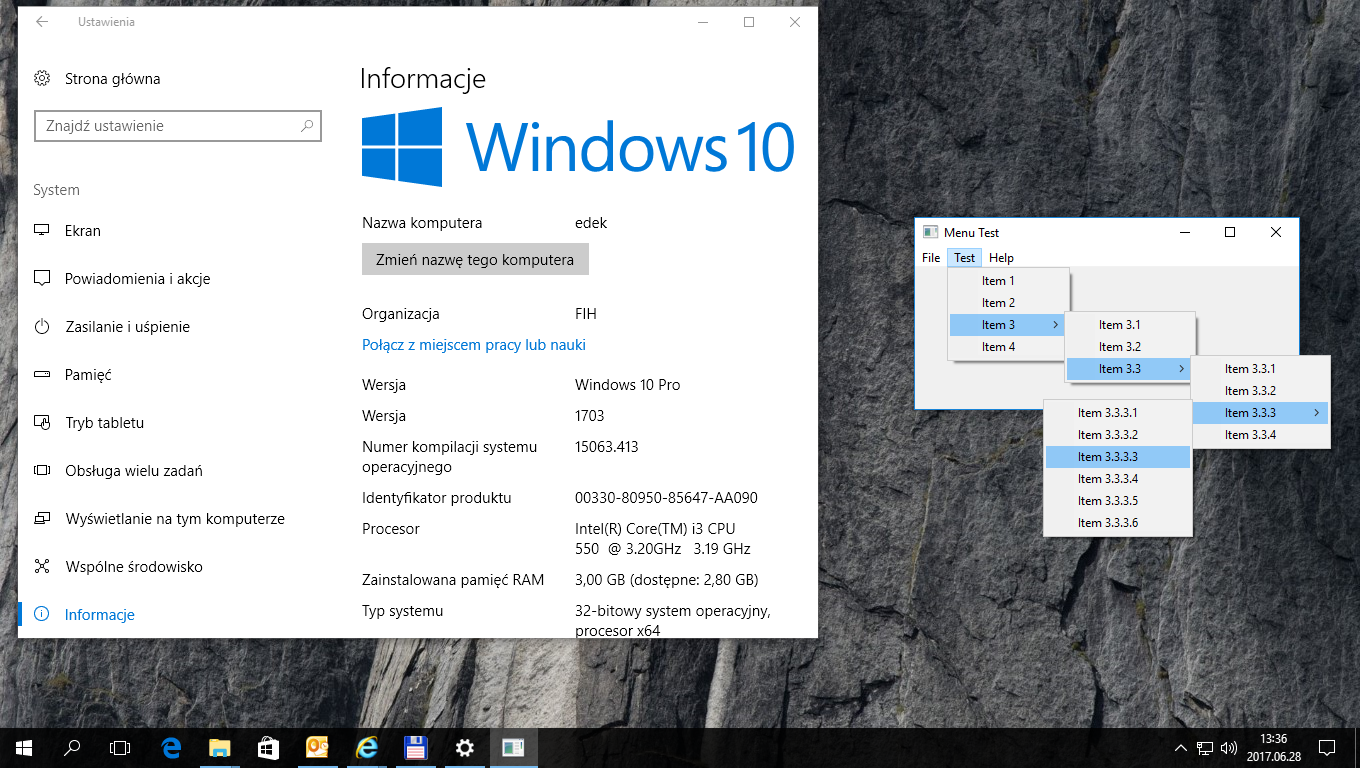Click the Windows 10 Pro edition value
Screen dimensions: 1360x768
coord(627,385)
